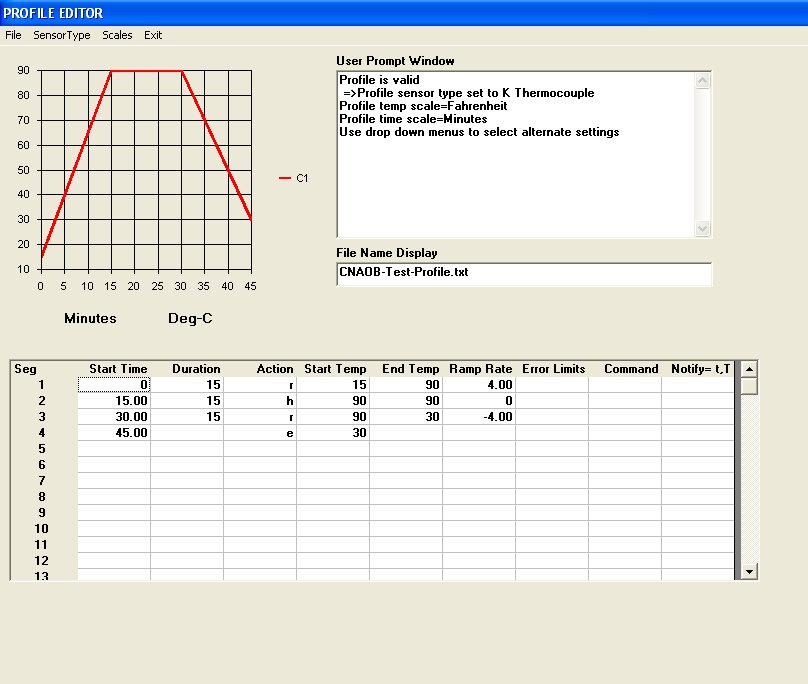Click the End Temp cell of segment 3
The width and height of the screenshot is (808, 684).
tap(406, 417)
